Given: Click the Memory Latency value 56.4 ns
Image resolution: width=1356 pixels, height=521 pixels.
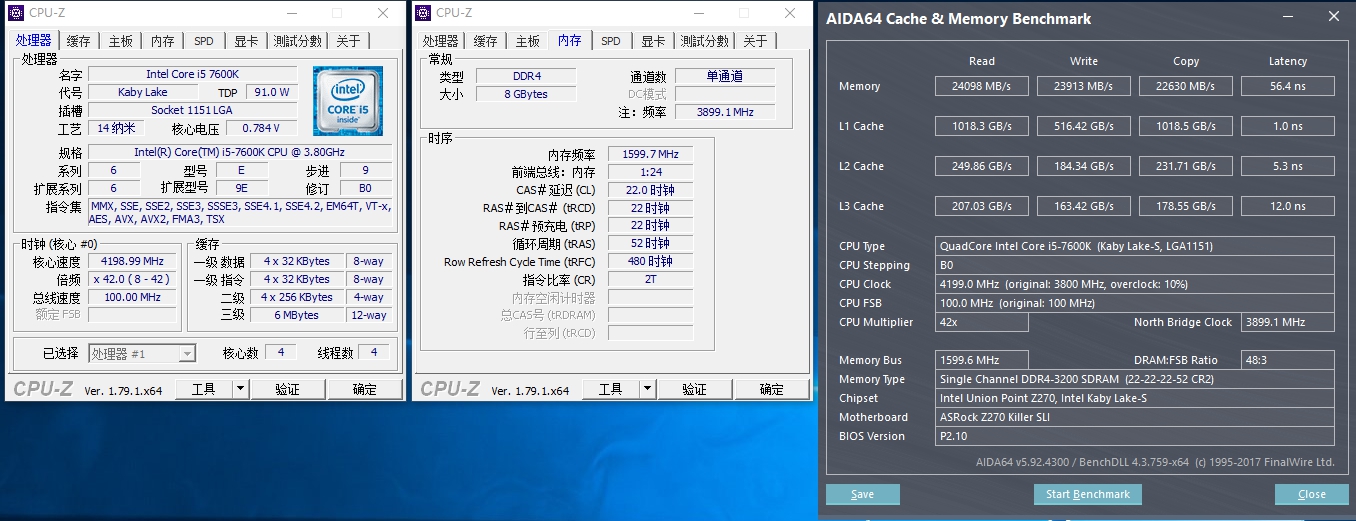Looking at the screenshot, I should [x=1287, y=86].
